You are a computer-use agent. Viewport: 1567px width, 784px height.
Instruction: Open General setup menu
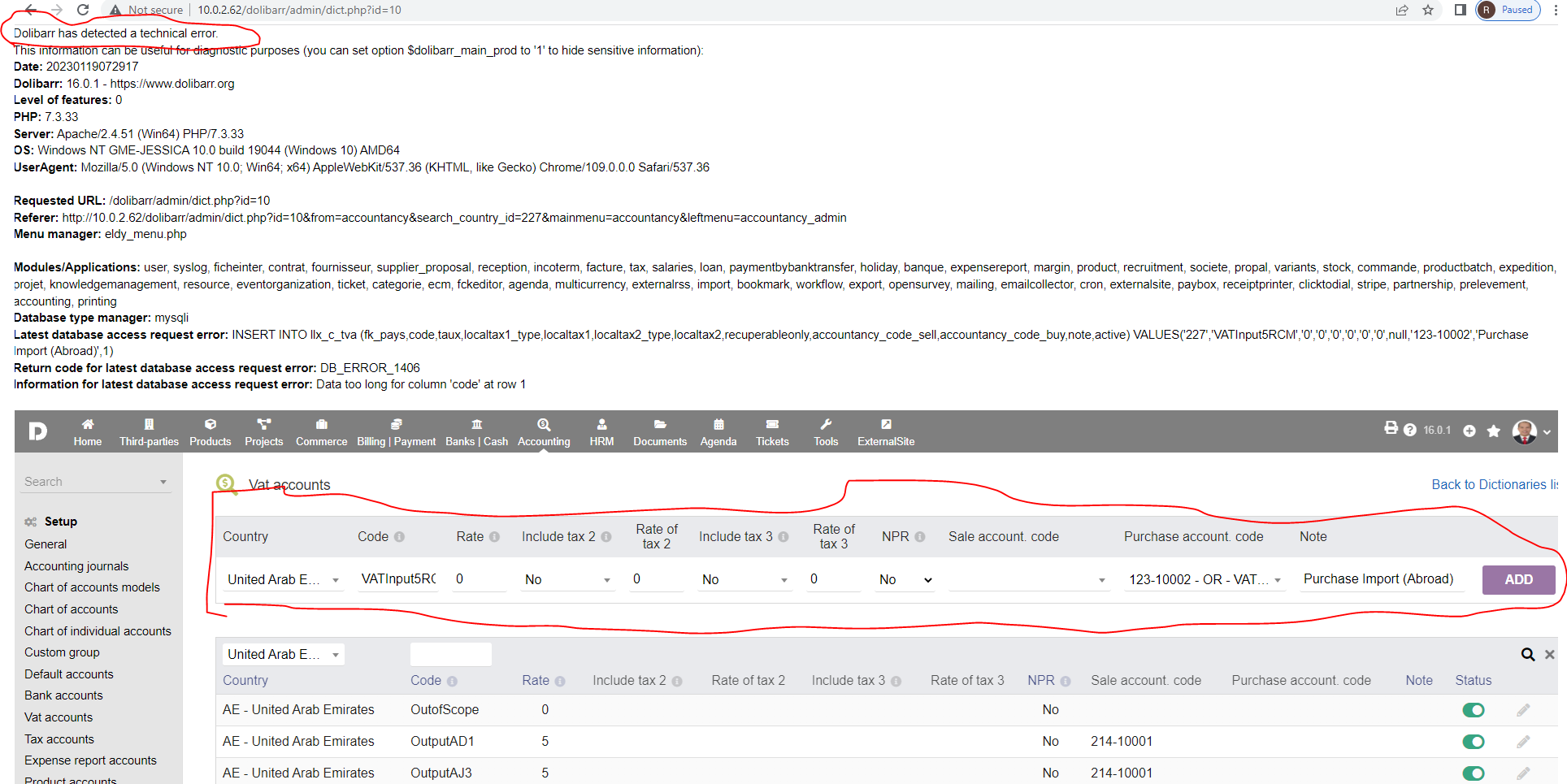tap(46, 544)
